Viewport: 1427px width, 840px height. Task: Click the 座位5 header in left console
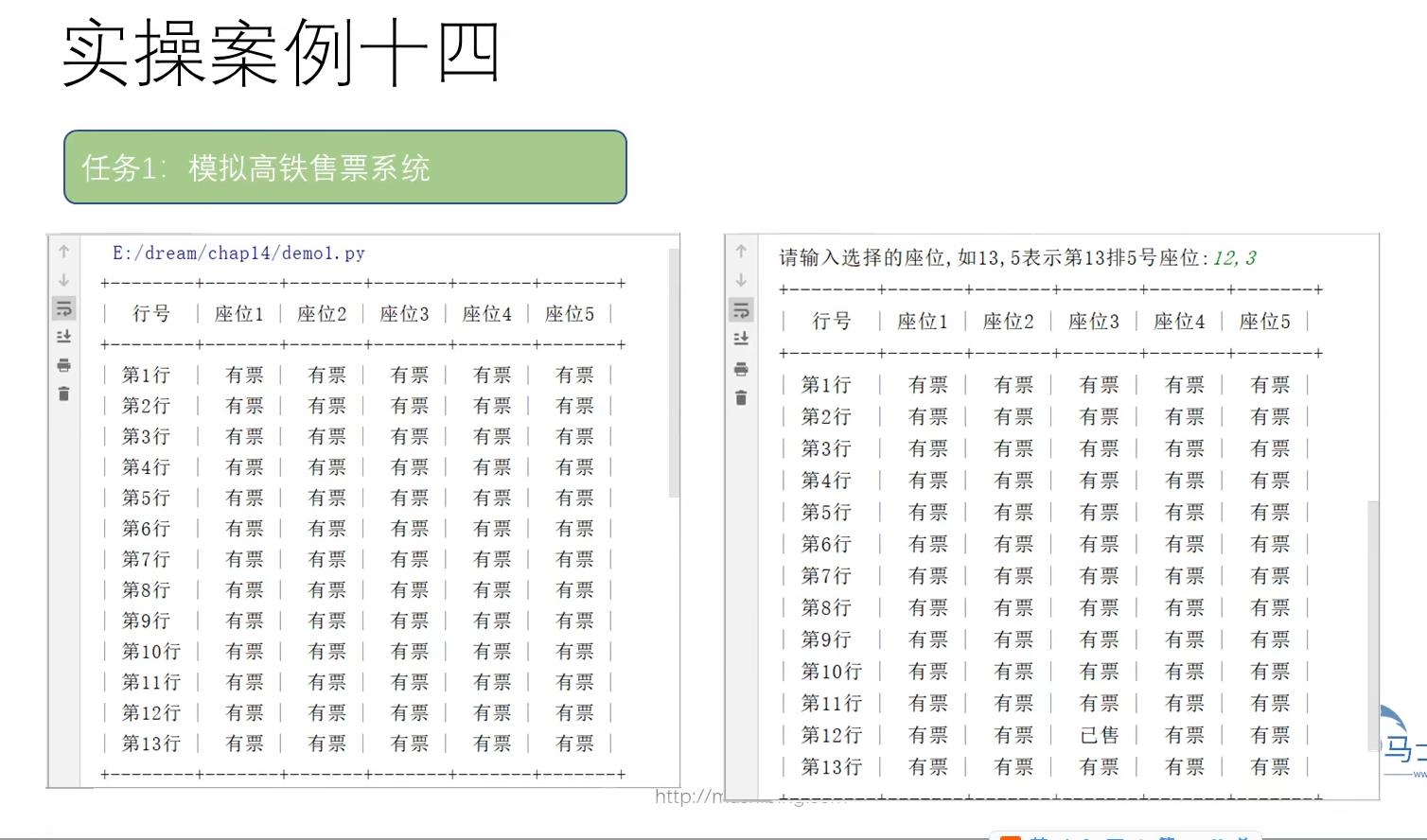(x=570, y=314)
